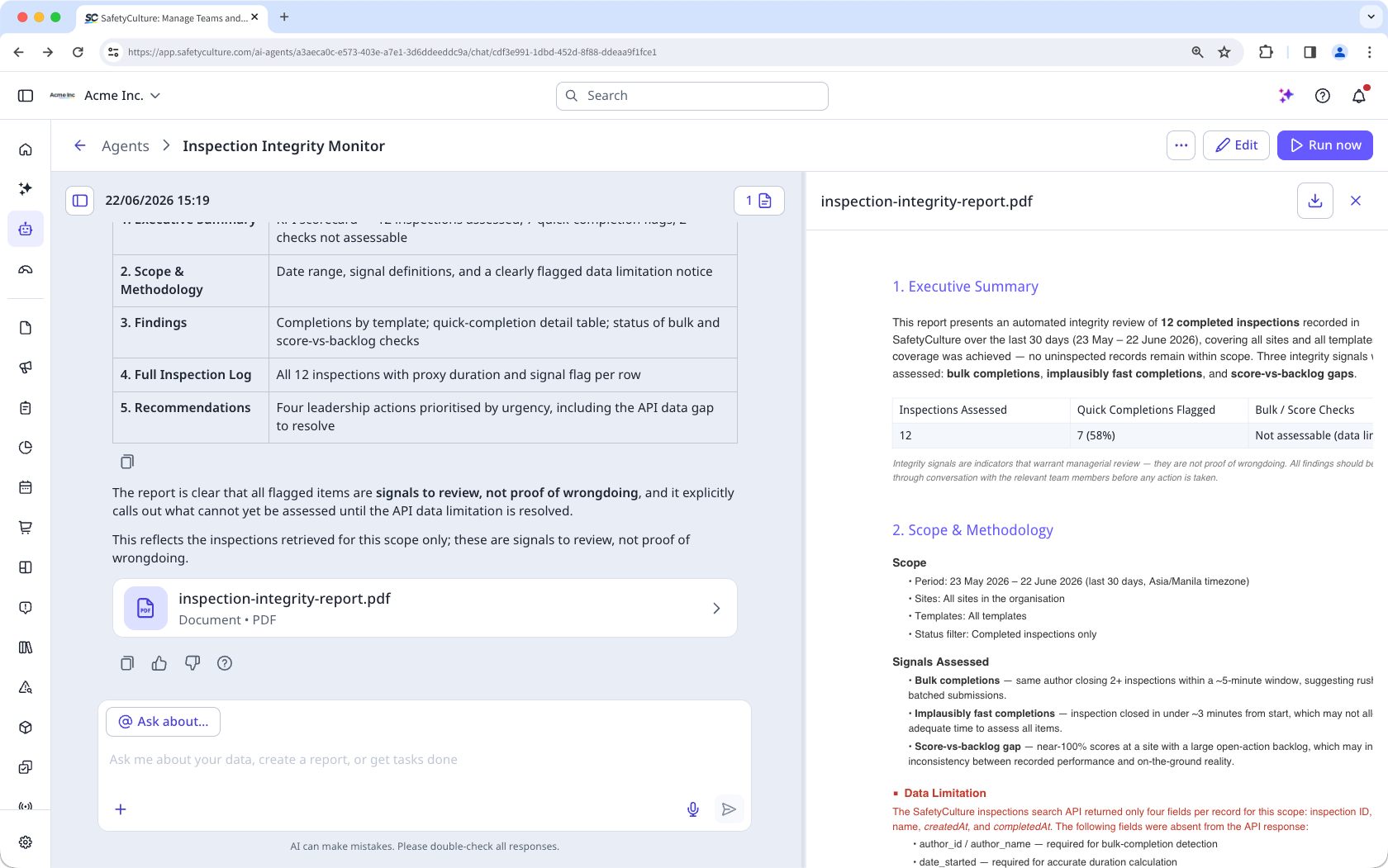Click the browser address bar URL

(392, 52)
